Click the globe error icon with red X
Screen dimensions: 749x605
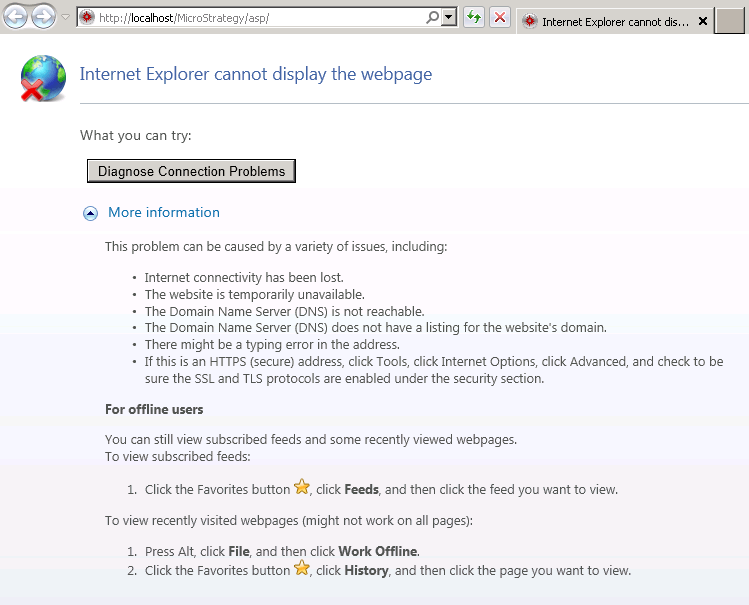[43, 78]
